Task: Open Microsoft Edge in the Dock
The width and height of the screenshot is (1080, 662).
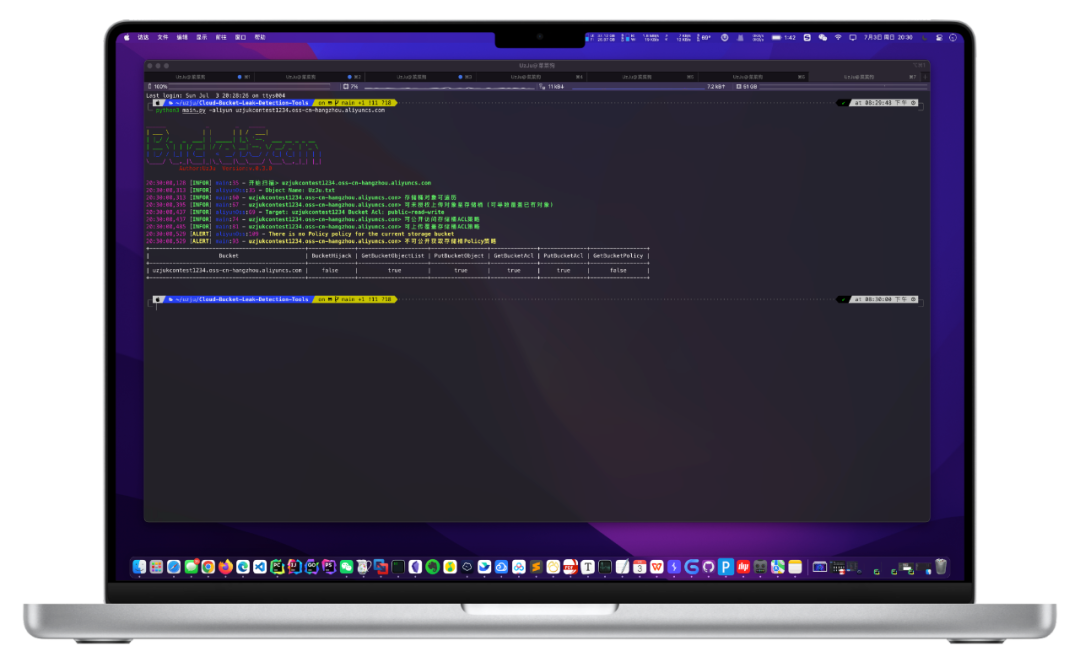Action: (x=243, y=567)
